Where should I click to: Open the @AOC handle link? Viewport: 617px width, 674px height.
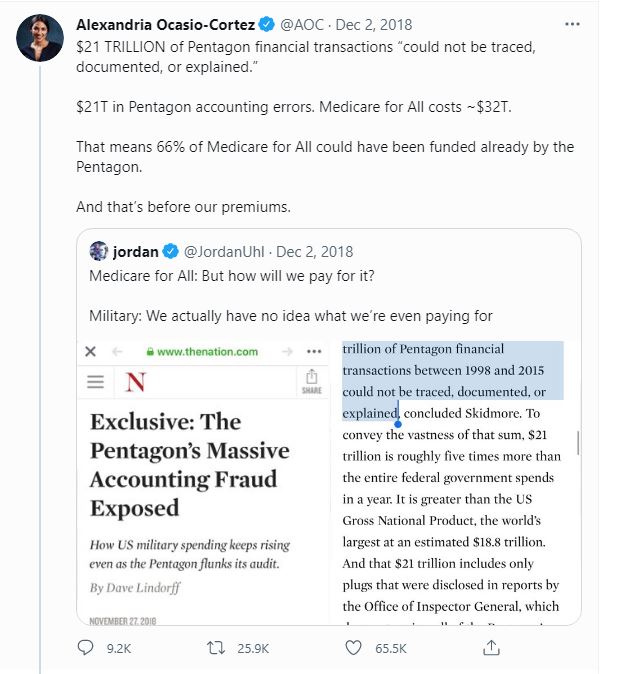[303, 23]
